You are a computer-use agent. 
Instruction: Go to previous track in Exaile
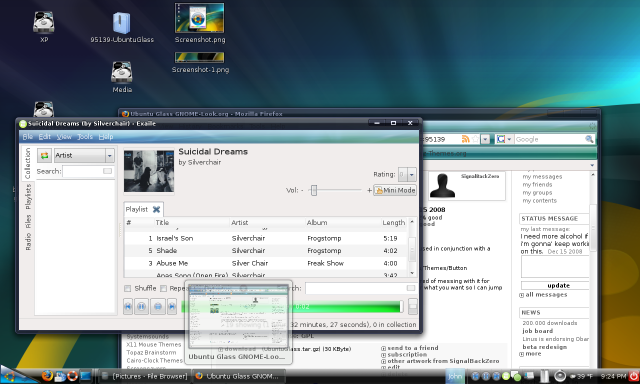[x=128, y=306]
